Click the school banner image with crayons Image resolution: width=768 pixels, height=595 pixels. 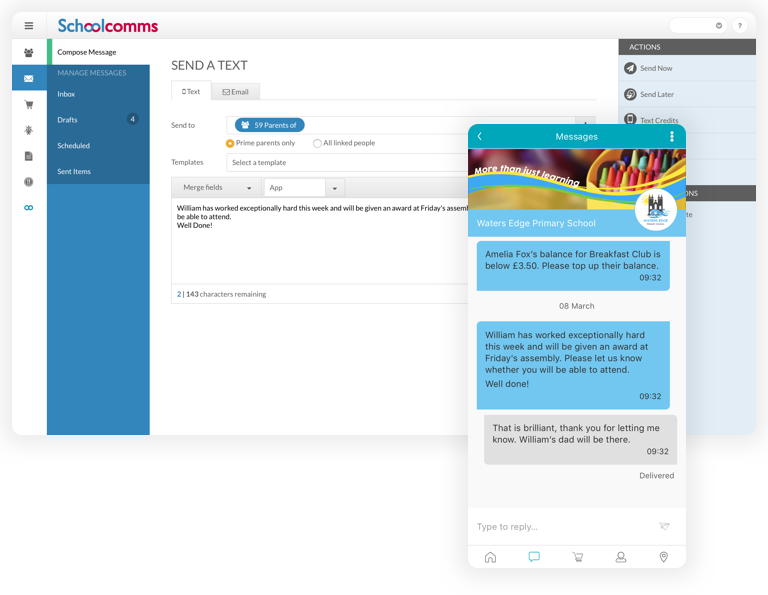pos(576,179)
